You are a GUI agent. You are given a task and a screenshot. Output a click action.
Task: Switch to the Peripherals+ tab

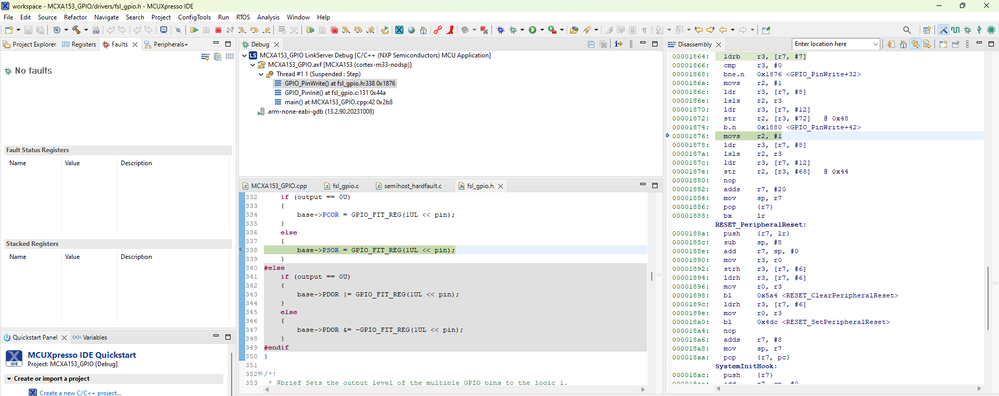(166, 45)
